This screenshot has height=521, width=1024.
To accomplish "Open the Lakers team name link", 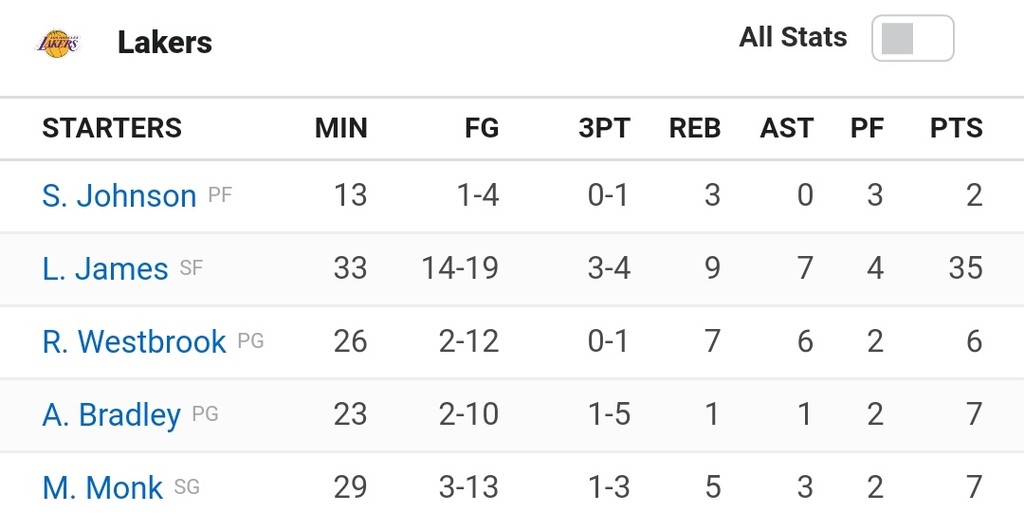I will tap(165, 42).
